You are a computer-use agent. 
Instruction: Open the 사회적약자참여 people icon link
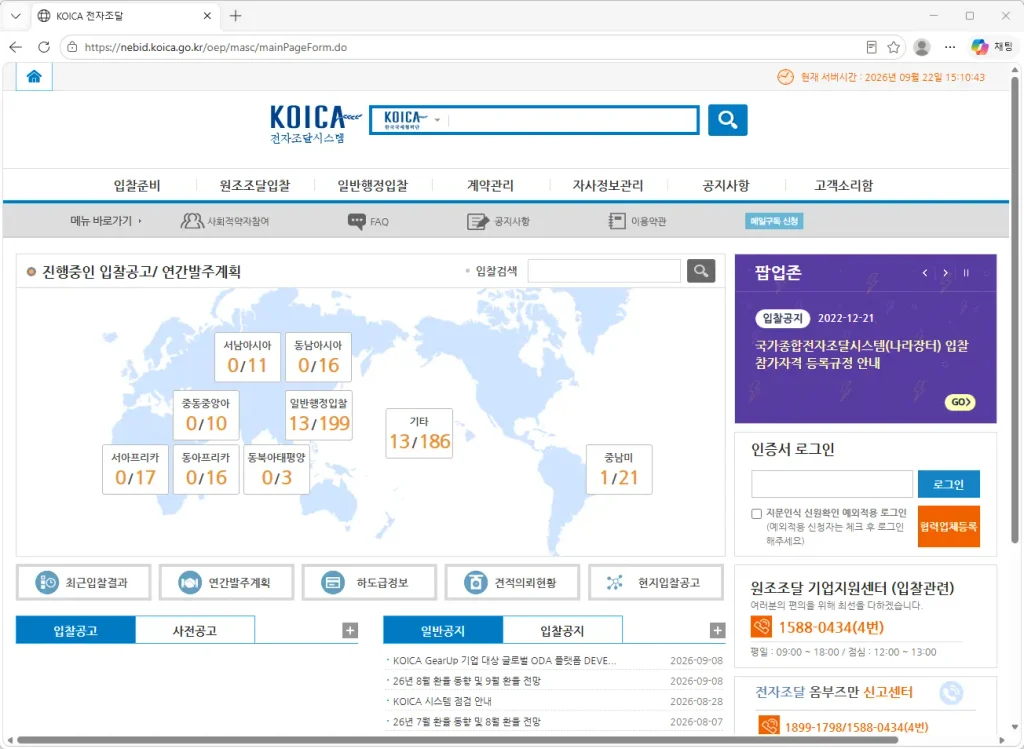tap(225, 221)
